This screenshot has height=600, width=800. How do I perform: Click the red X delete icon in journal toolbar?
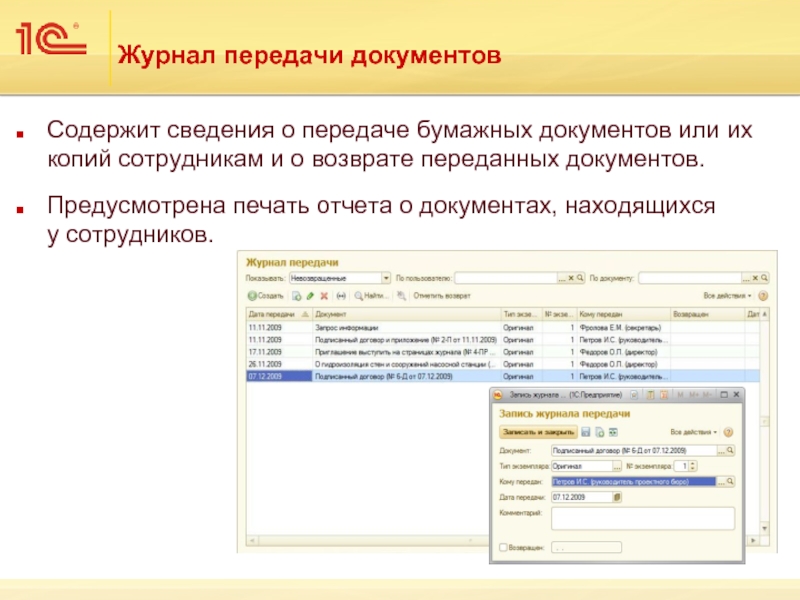(324, 296)
